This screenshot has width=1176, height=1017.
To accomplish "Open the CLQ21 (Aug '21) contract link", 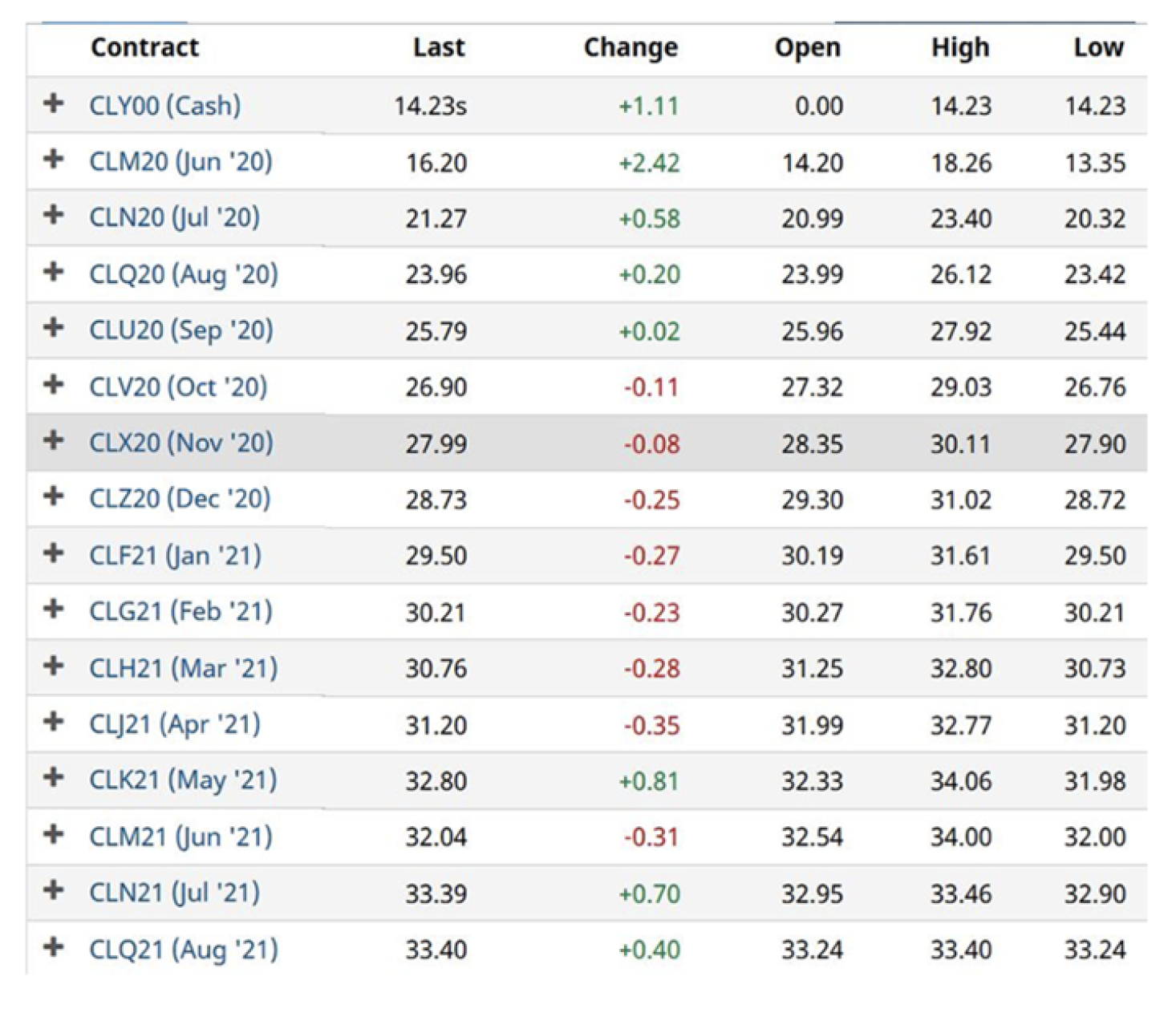I will point(184,950).
